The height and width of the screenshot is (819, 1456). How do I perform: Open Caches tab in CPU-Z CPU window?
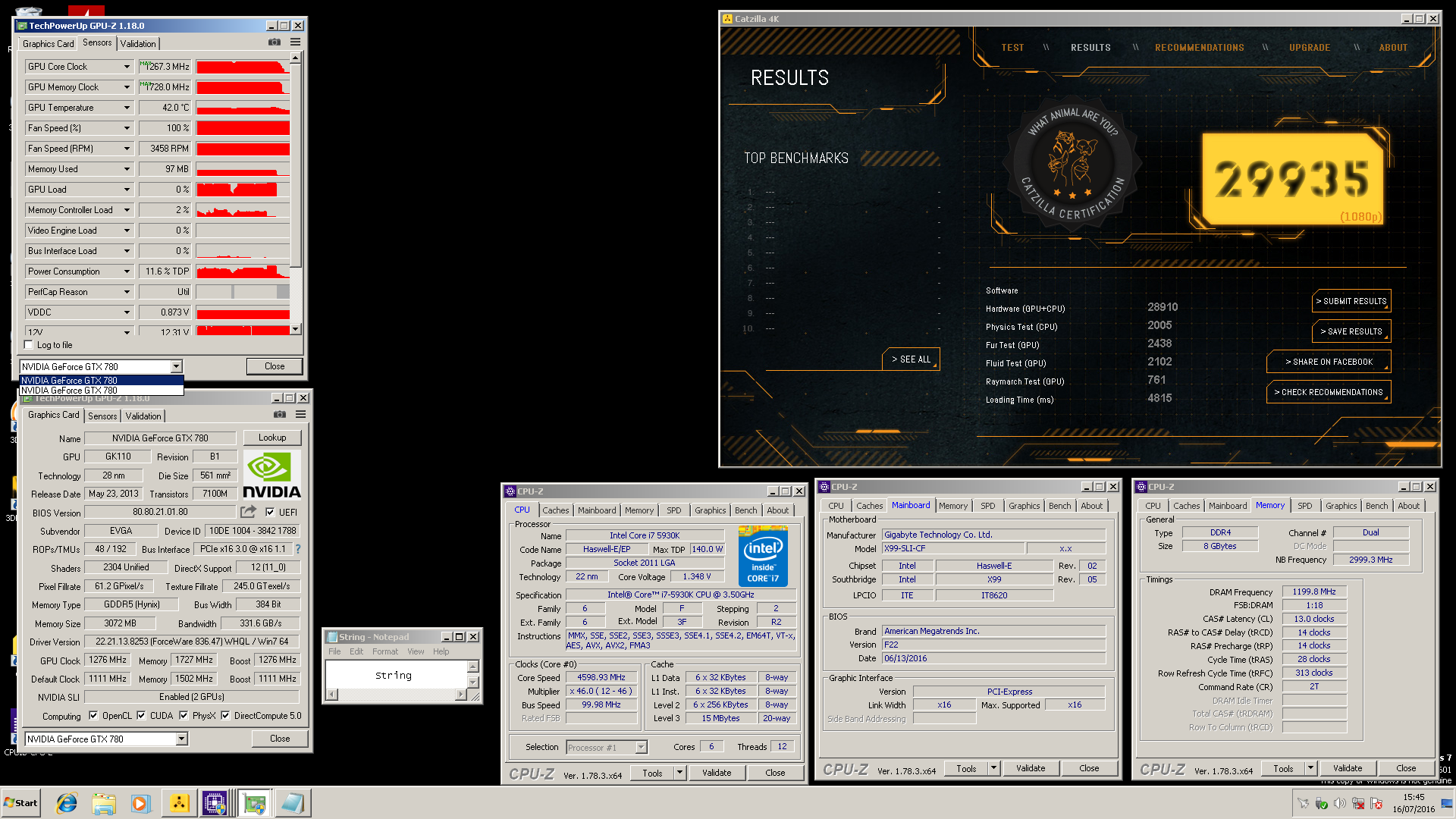tap(556, 510)
